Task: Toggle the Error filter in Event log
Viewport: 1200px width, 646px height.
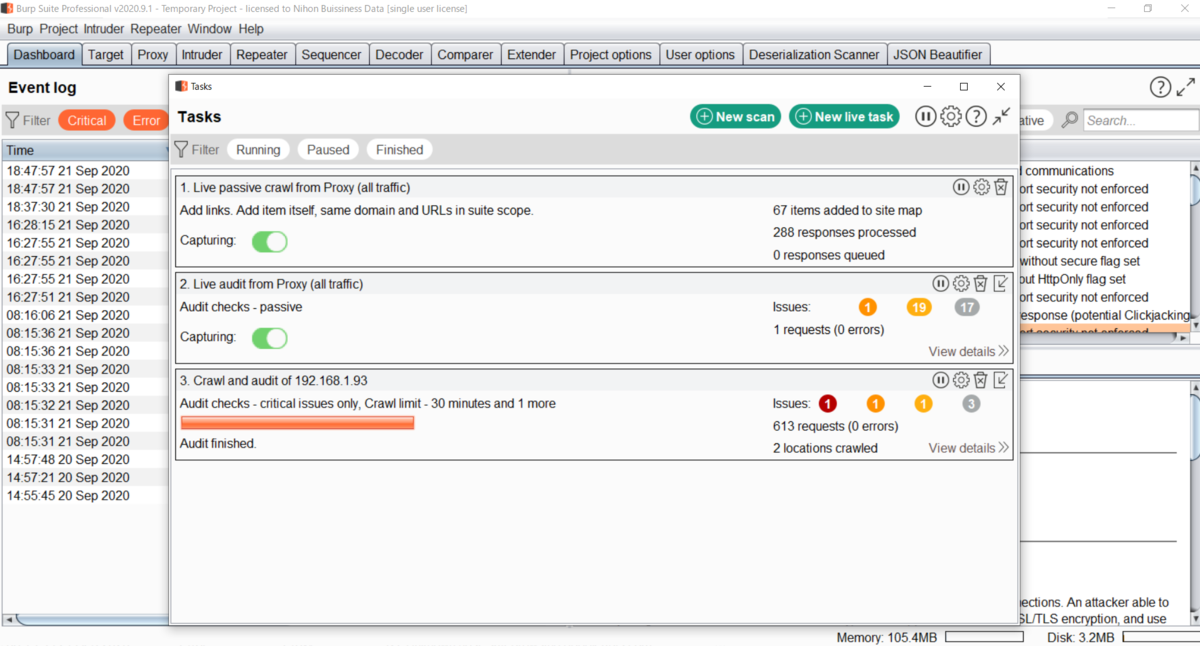Action: [x=146, y=120]
